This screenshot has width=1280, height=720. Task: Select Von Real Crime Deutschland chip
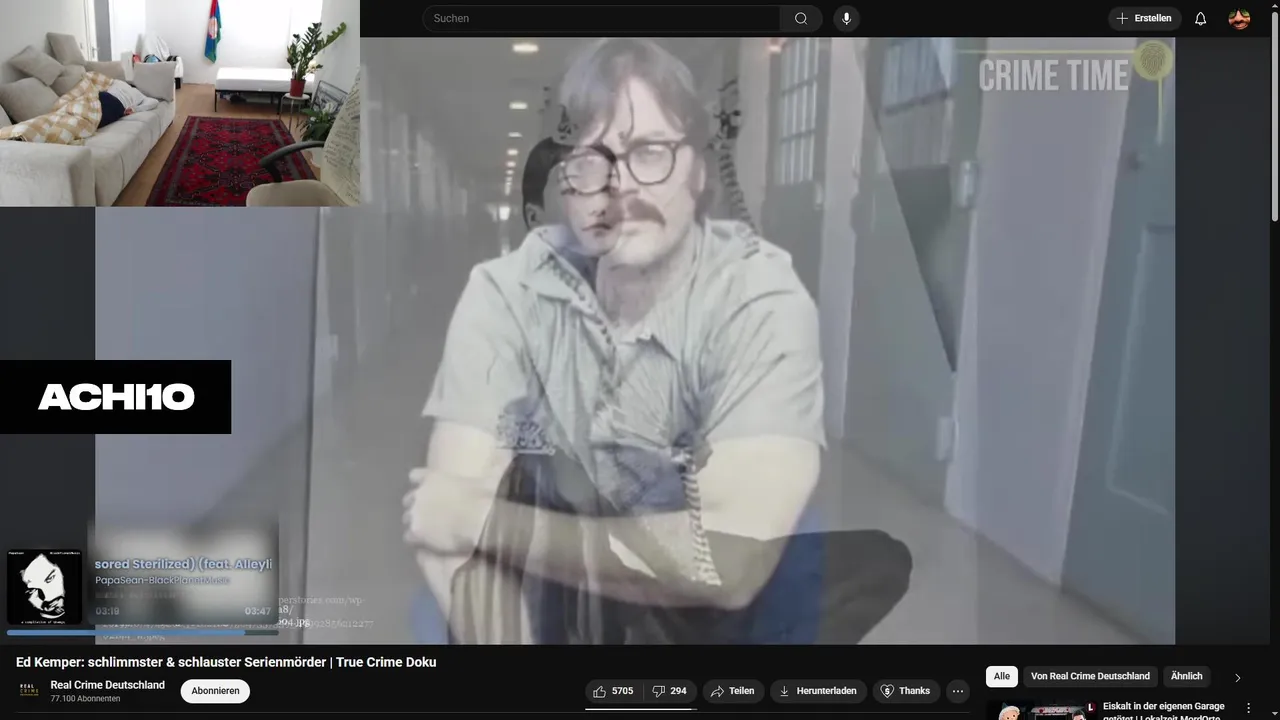pos(1090,676)
